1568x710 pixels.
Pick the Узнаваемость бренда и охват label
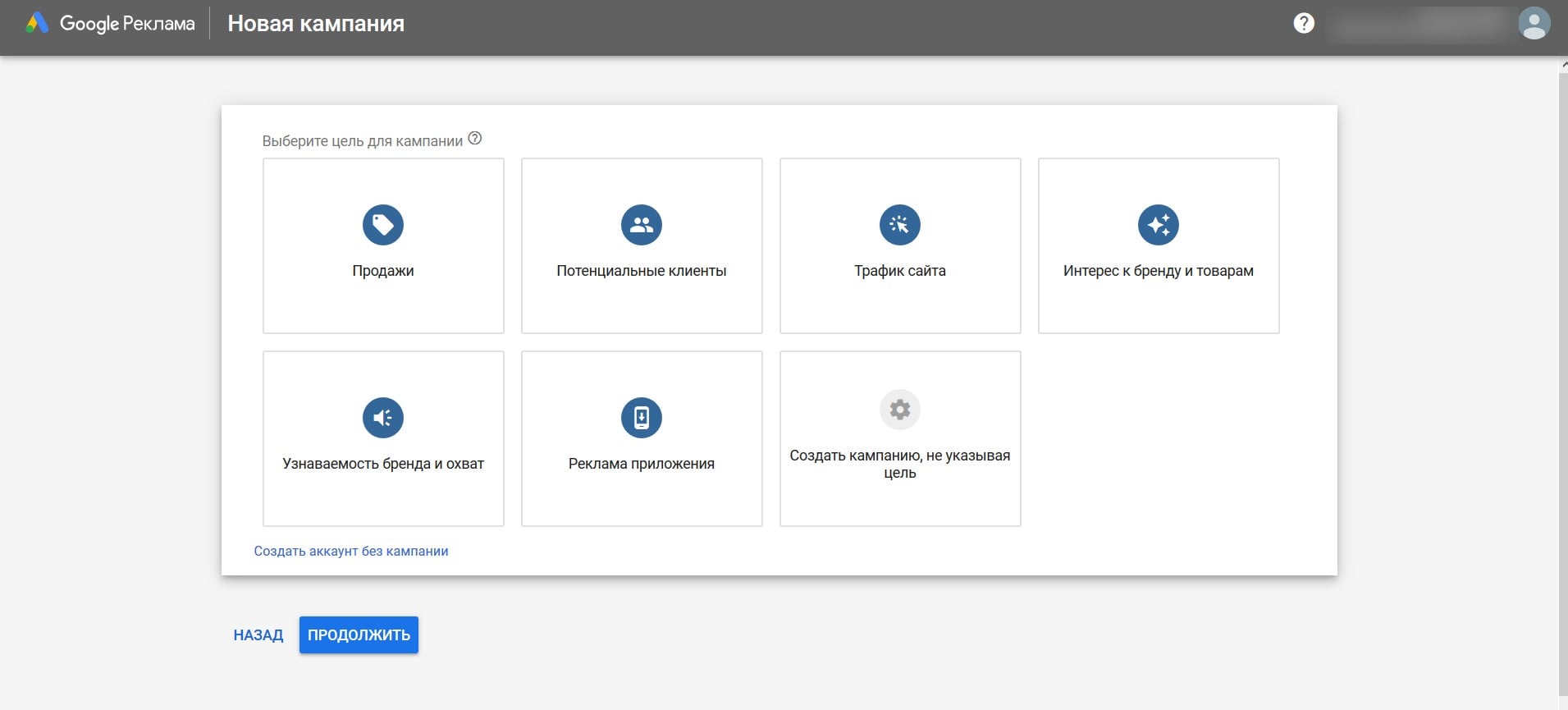pos(383,464)
